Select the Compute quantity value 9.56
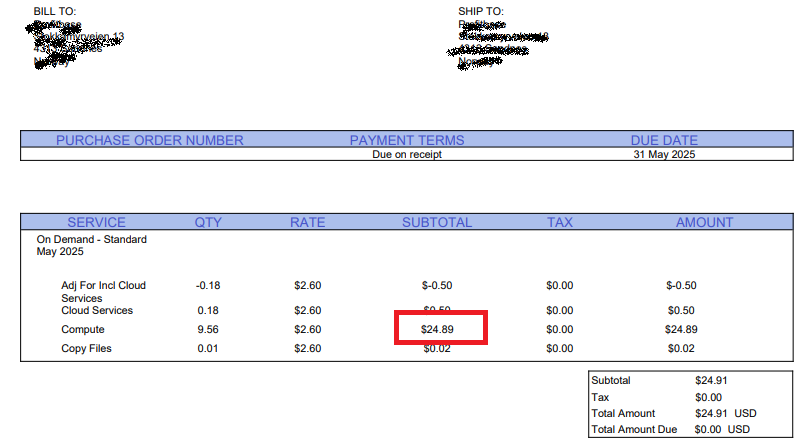 tap(208, 329)
